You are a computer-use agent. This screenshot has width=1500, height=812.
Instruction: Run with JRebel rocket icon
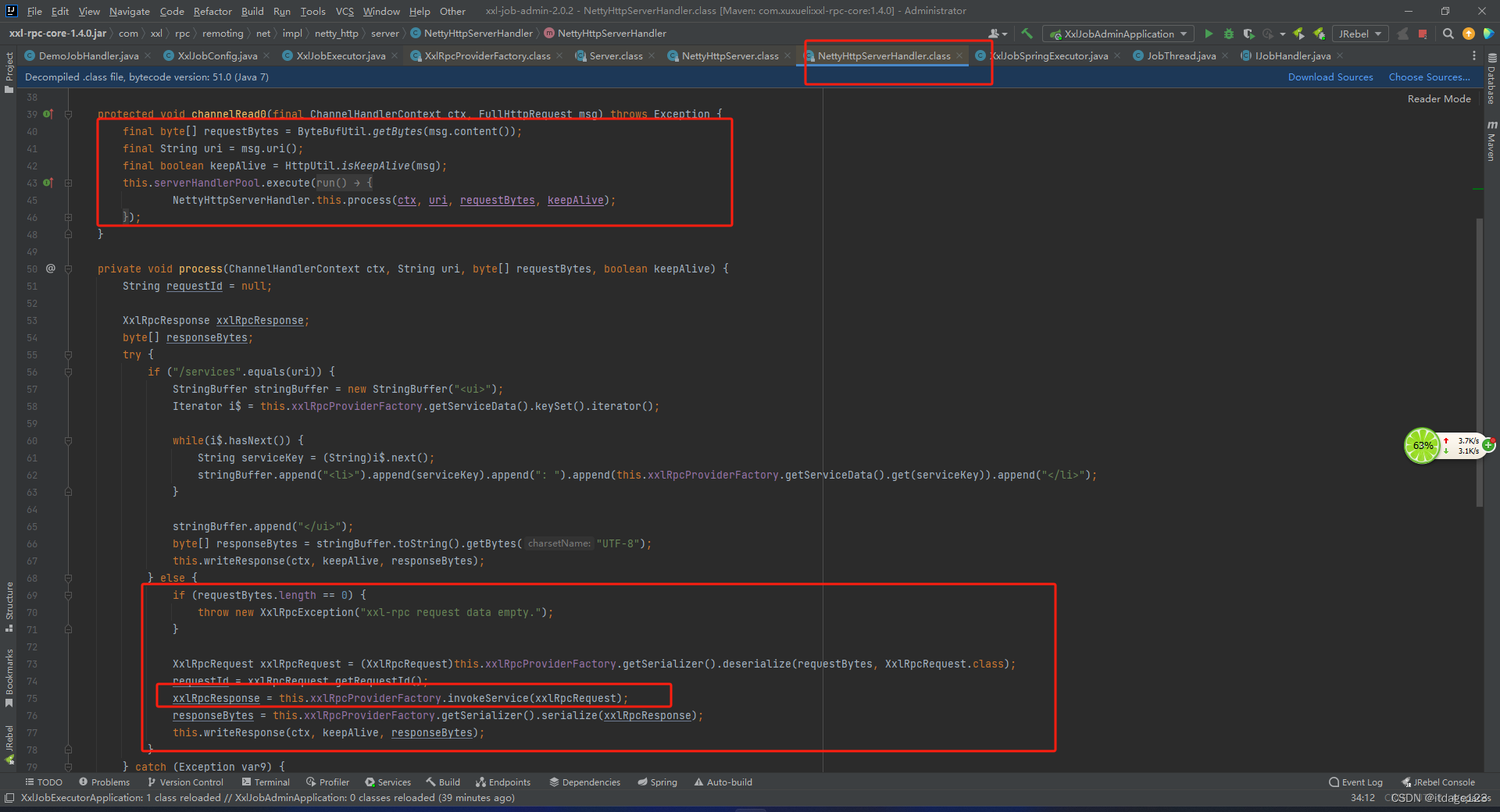[x=1299, y=34]
